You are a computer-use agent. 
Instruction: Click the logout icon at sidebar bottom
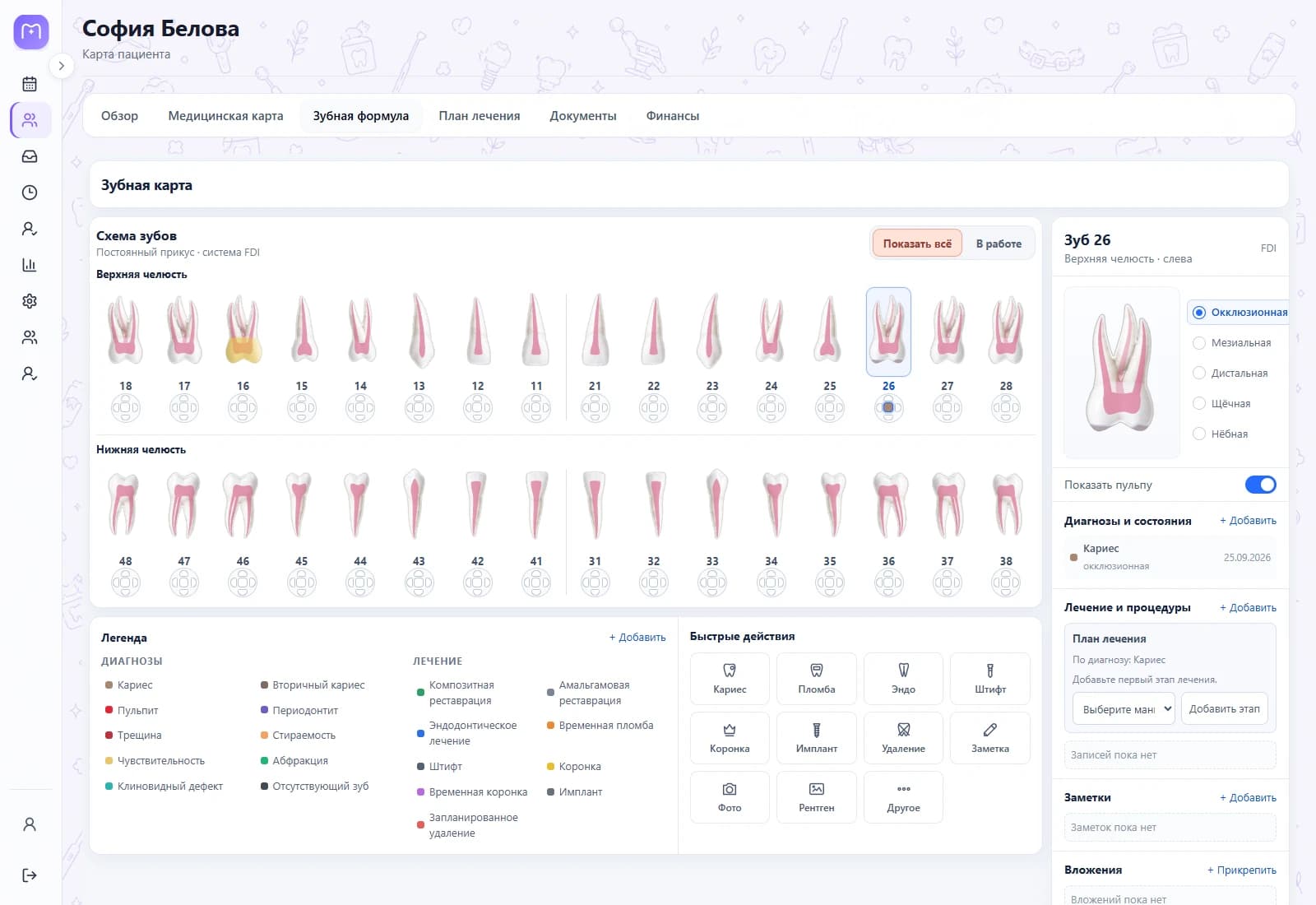(30, 875)
